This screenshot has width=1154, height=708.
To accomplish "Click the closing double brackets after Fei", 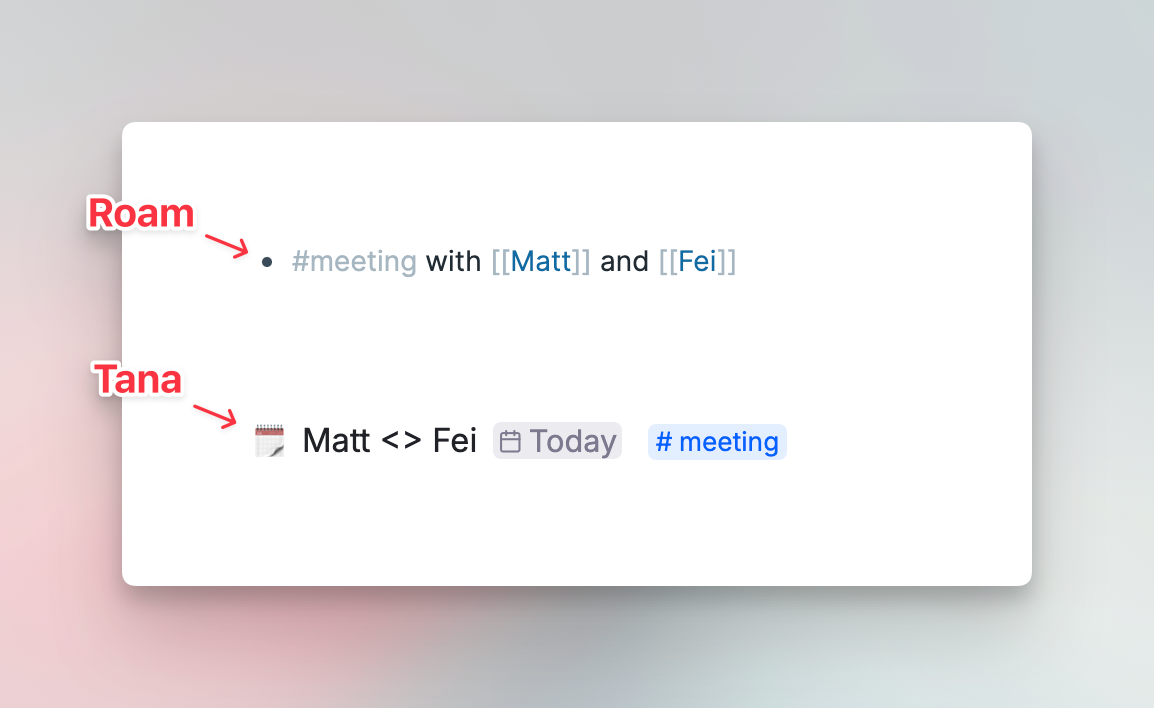I will [x=727, y=261].
